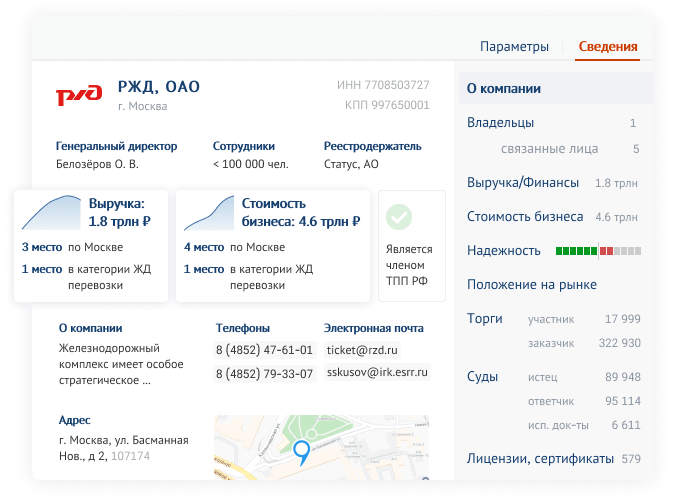
Task: Open Положение на рынке sidebar item
Action: point(532,284)
